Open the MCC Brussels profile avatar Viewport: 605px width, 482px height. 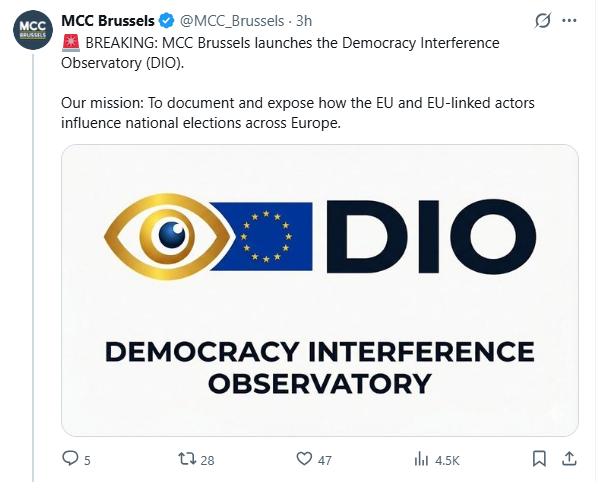pyautogui.click(x=33, y=30)
